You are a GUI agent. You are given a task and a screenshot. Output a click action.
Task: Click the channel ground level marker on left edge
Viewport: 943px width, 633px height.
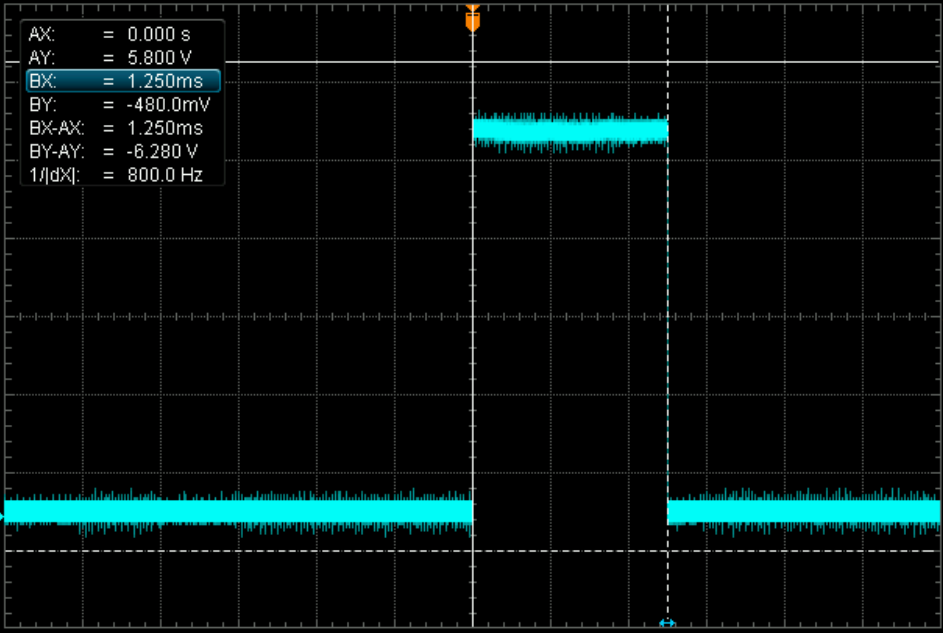click(2, 515)
